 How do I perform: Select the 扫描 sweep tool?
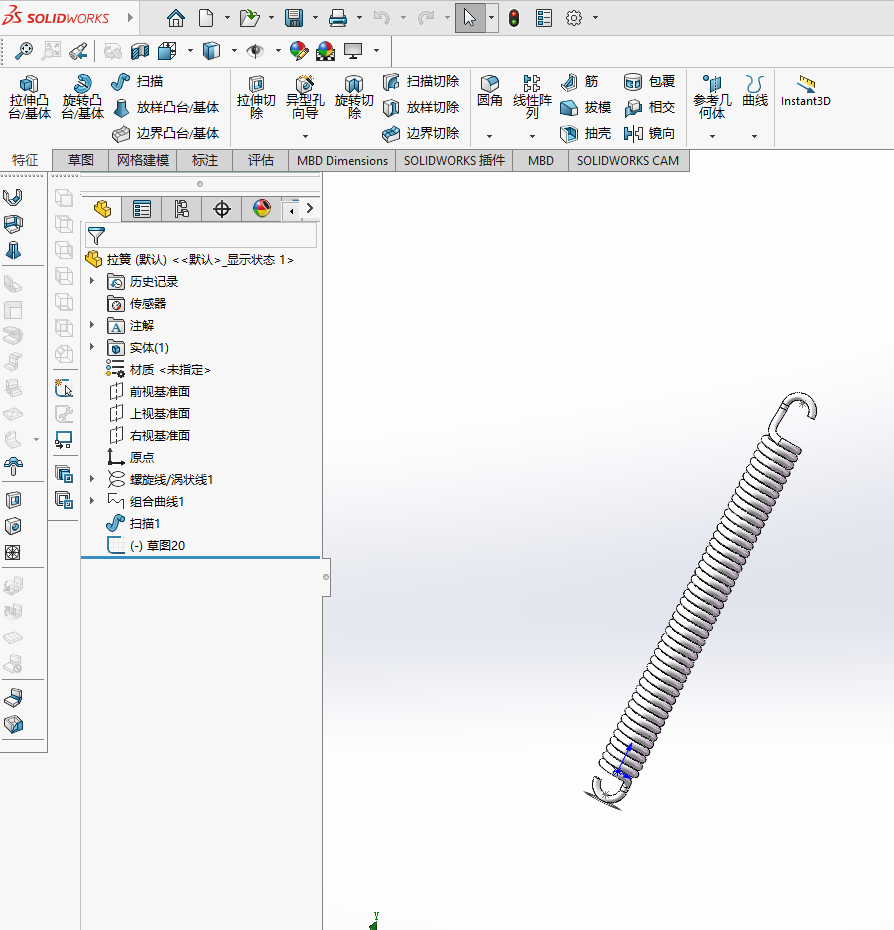pyautogui.click(x=138, y=81)
